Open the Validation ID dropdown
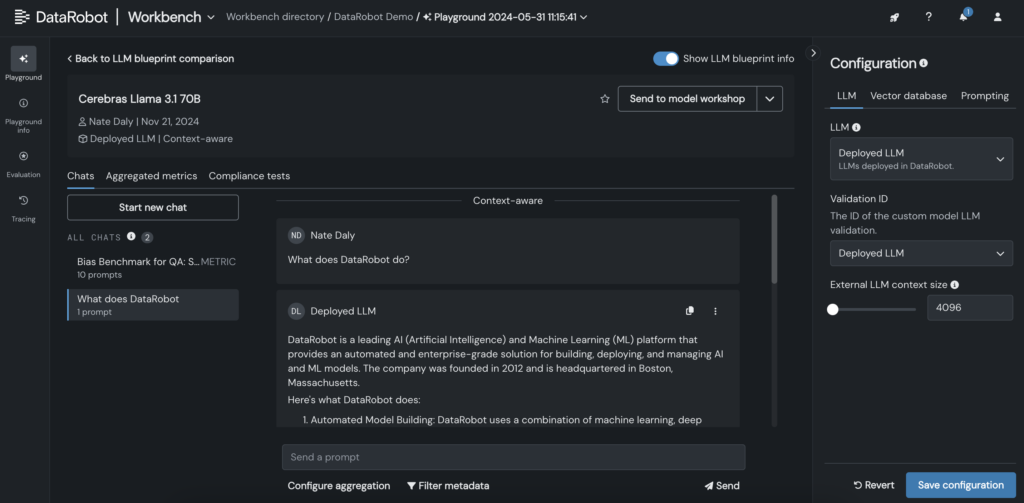The image size is (1024, 503). click(x=921, y=253)
